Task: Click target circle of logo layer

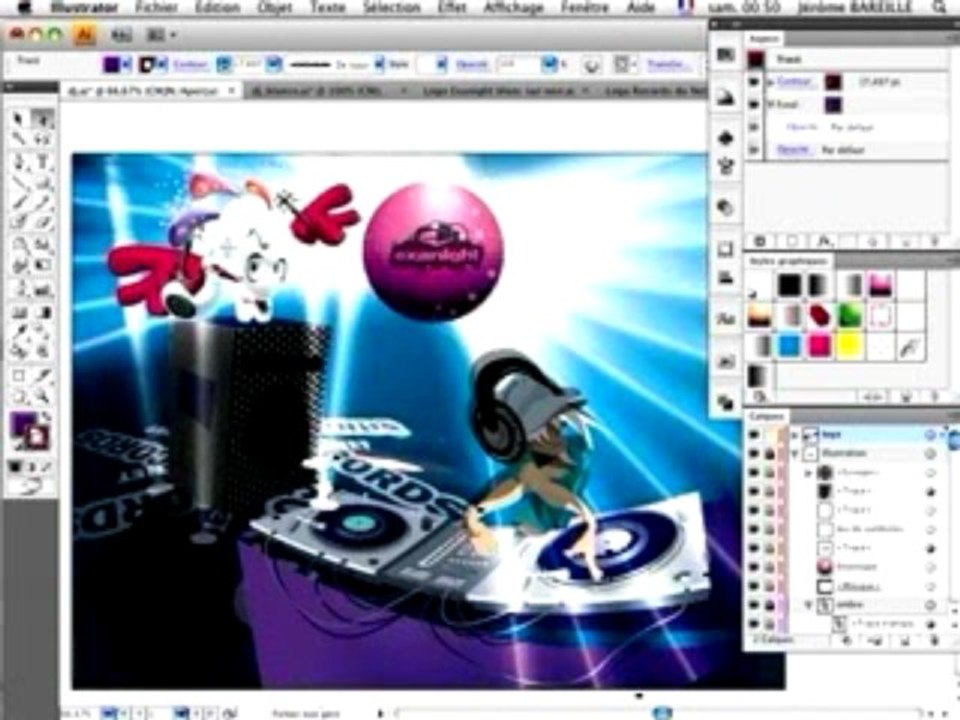Action: coord(930,435)
